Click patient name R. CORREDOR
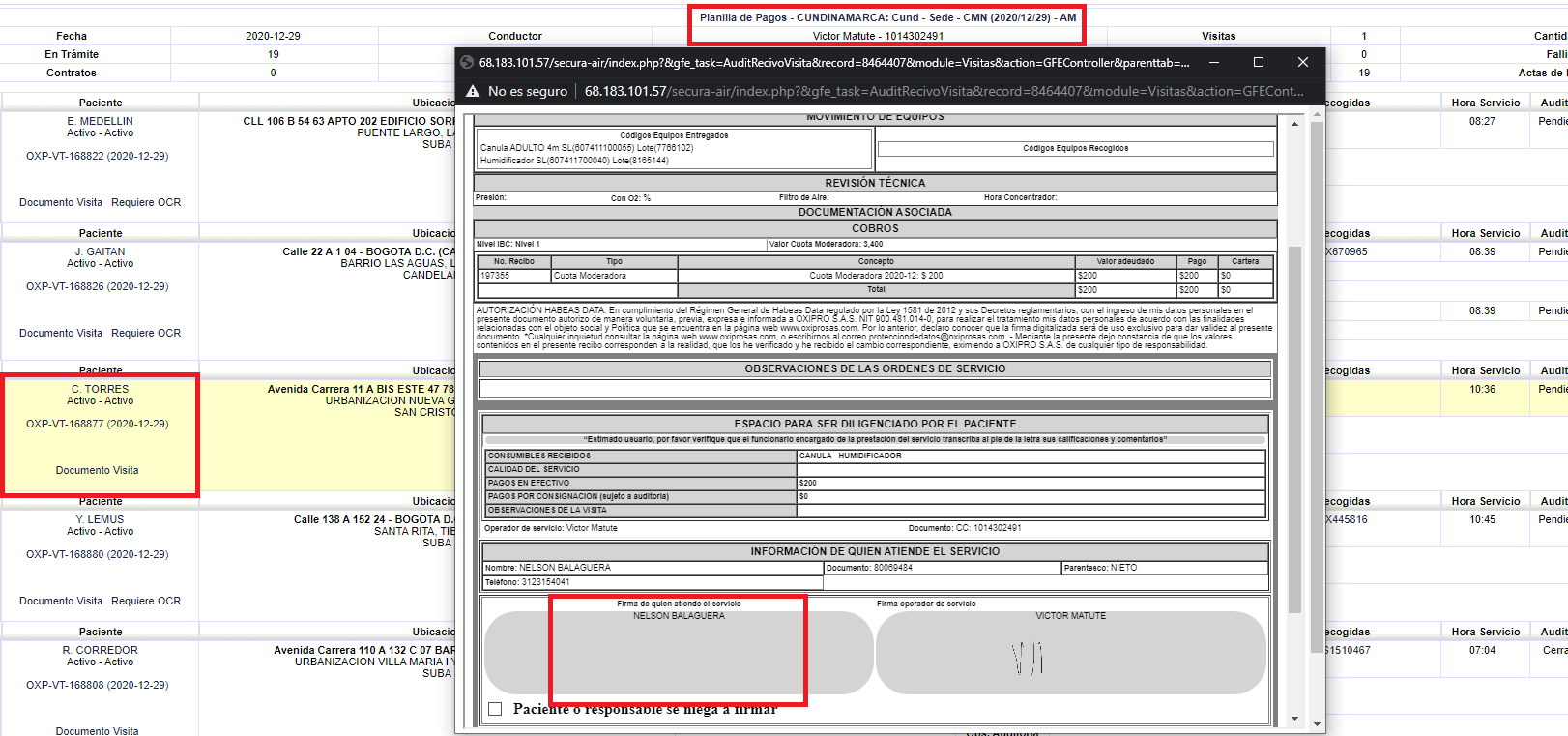The image size is (1568, 736). point(101,650)
